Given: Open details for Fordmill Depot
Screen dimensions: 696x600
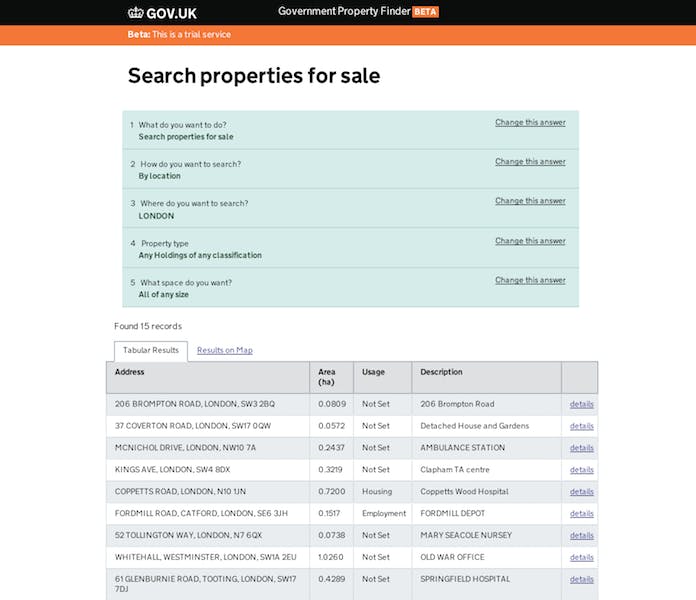Looking at the screenshot, I should click(581, 514).
